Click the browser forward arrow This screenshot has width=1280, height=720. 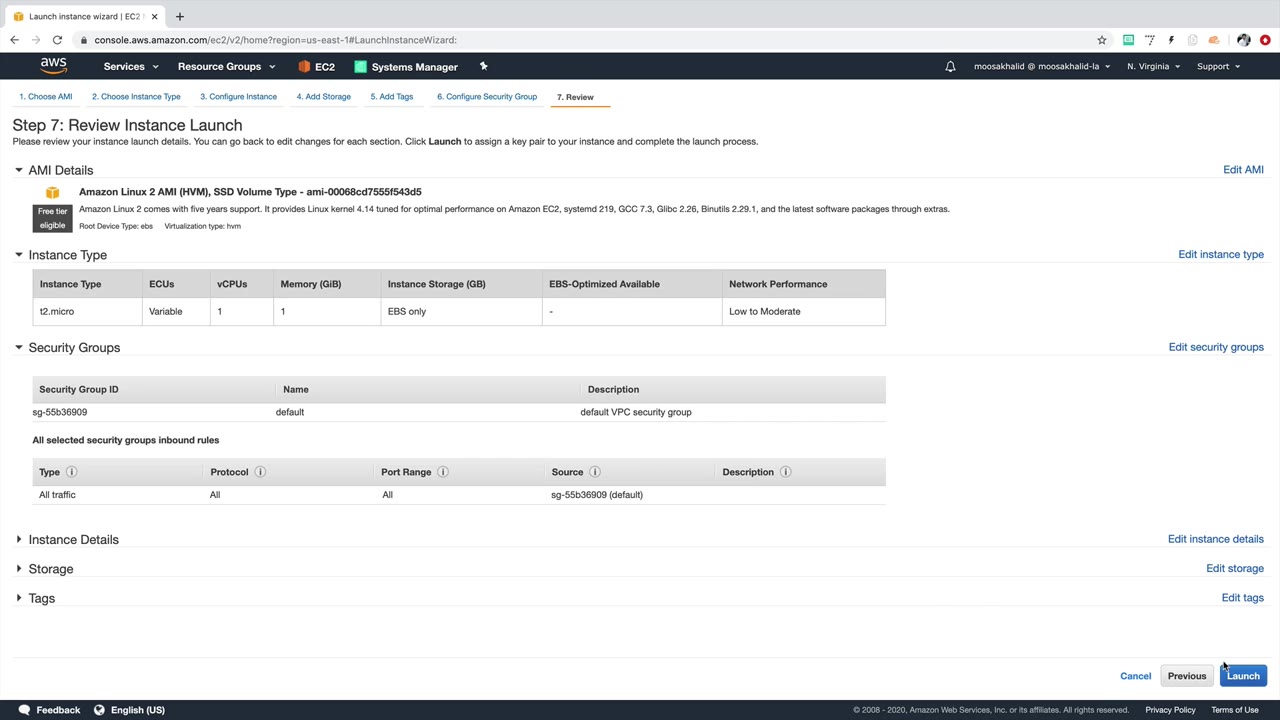pos(36,40)
